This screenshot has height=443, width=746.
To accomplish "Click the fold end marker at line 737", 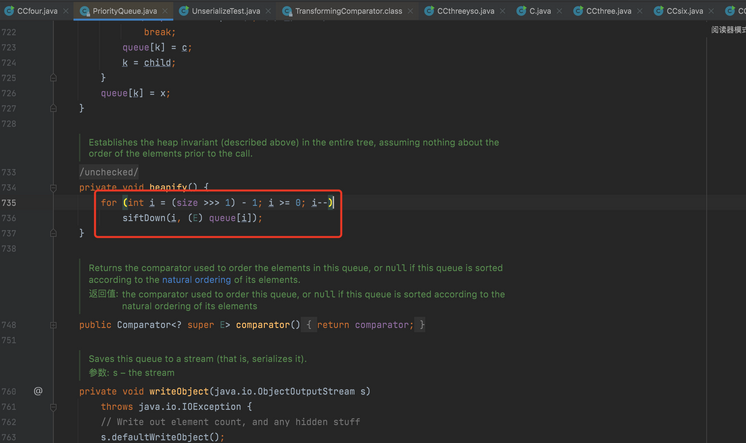I will 53,233.
